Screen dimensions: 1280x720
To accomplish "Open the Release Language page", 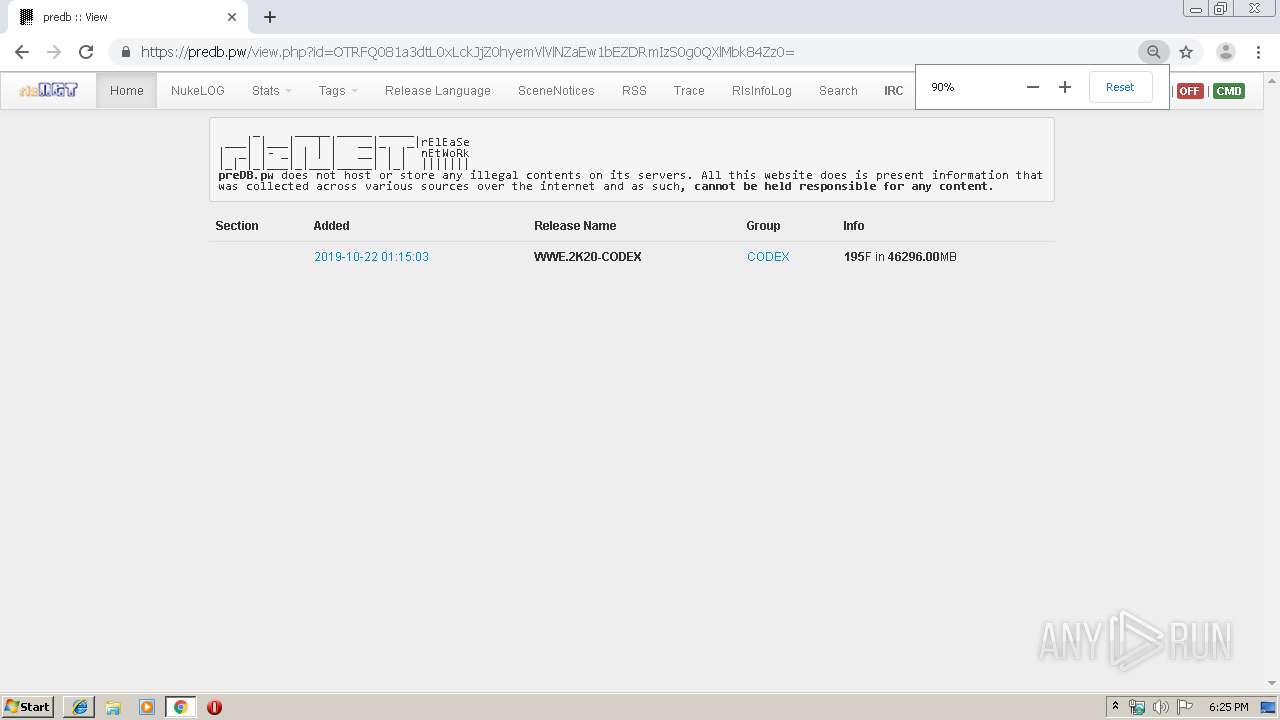I will tap(438, 90).
